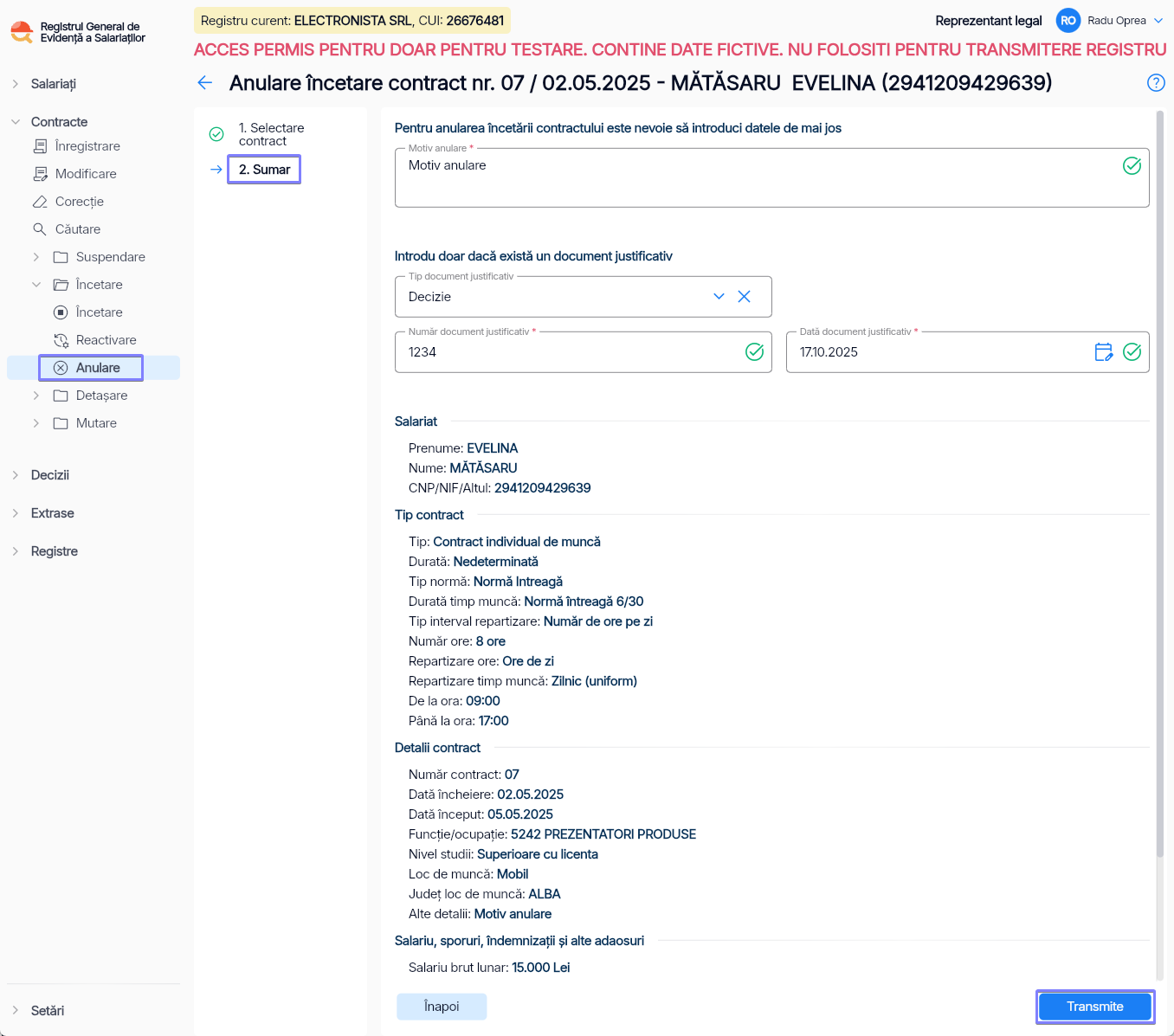Click the Detașare folder icon
The image size is (1174, 1036).
click(61, 396)
